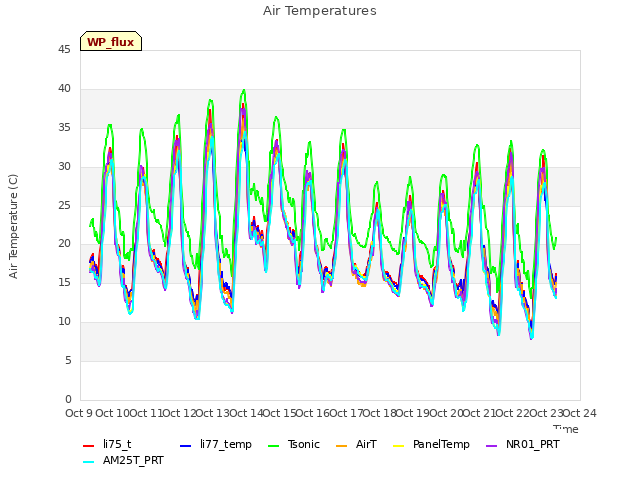640x480 pixels.
Task: Click the orange AirT color swatch
Action: (341, 446)
